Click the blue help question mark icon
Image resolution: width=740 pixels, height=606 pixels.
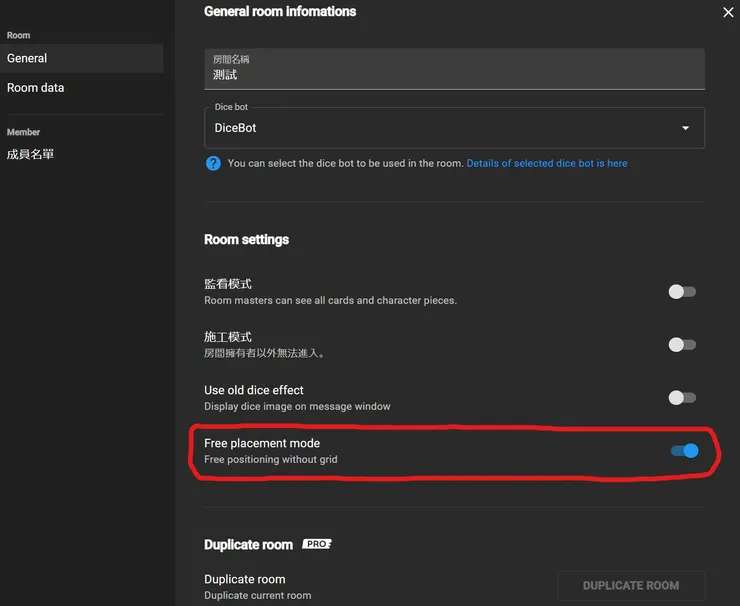213,163
